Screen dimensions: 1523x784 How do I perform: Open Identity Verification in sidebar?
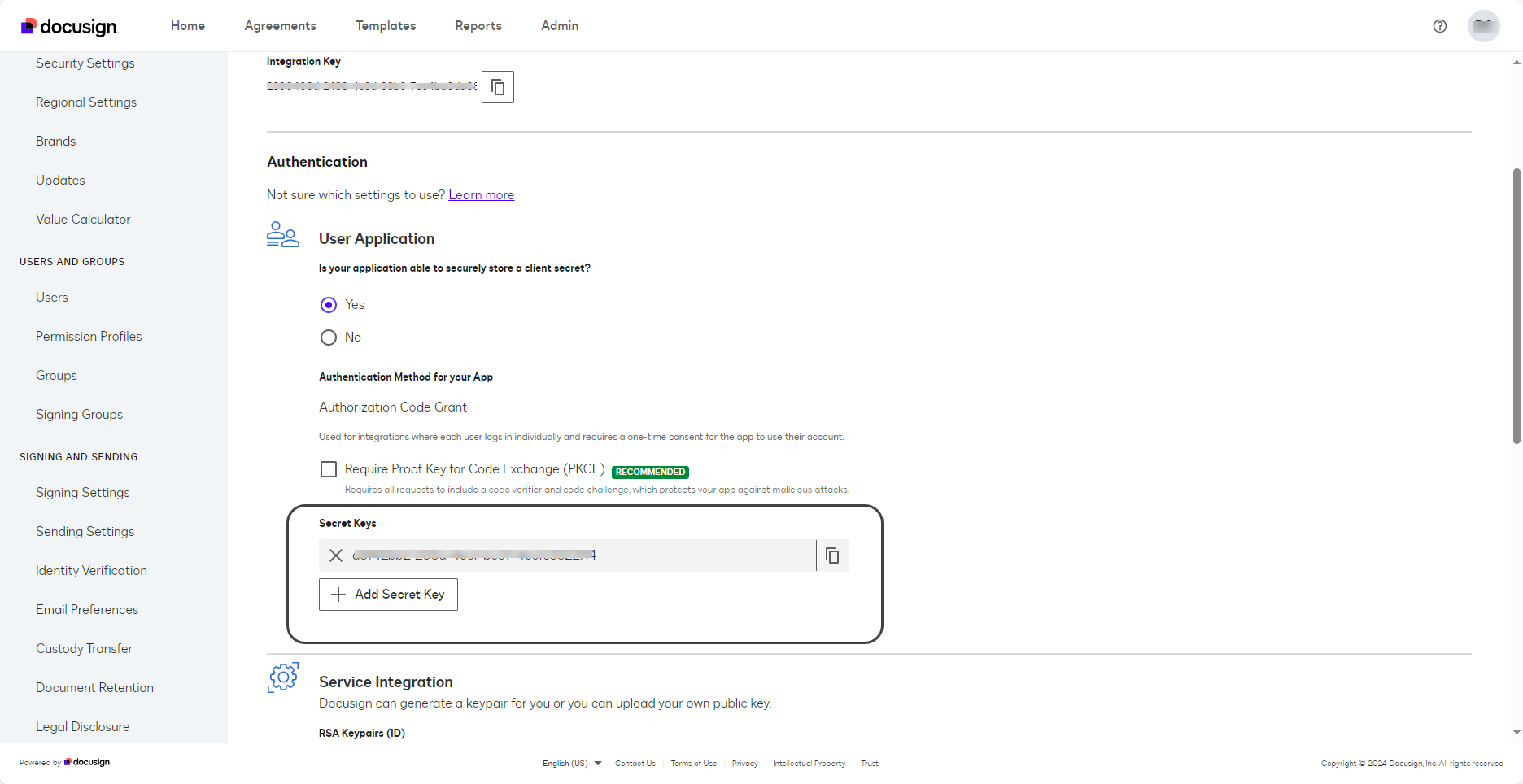coord(91,571)
